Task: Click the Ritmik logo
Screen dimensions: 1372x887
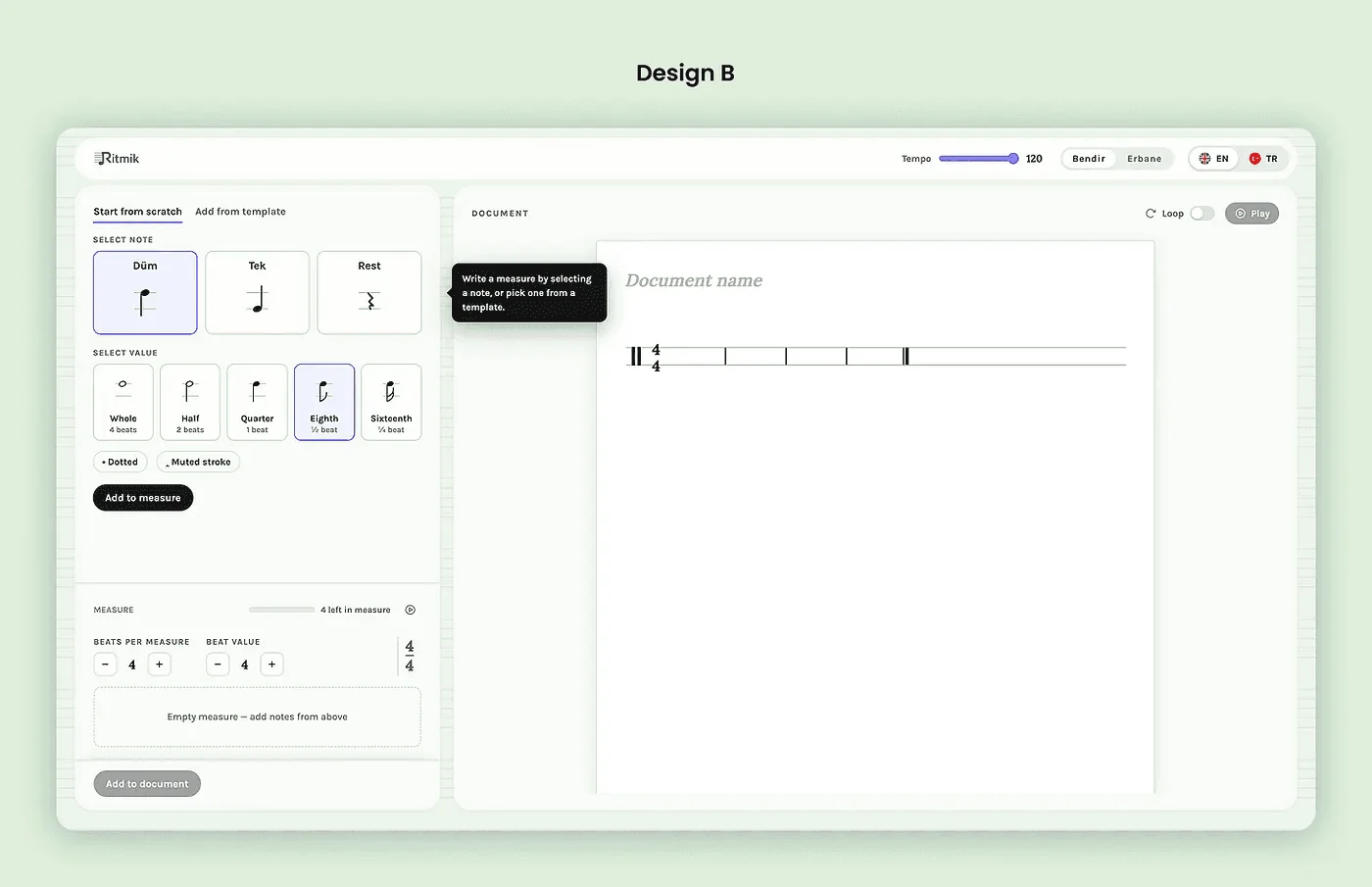Action: point(117,158)
